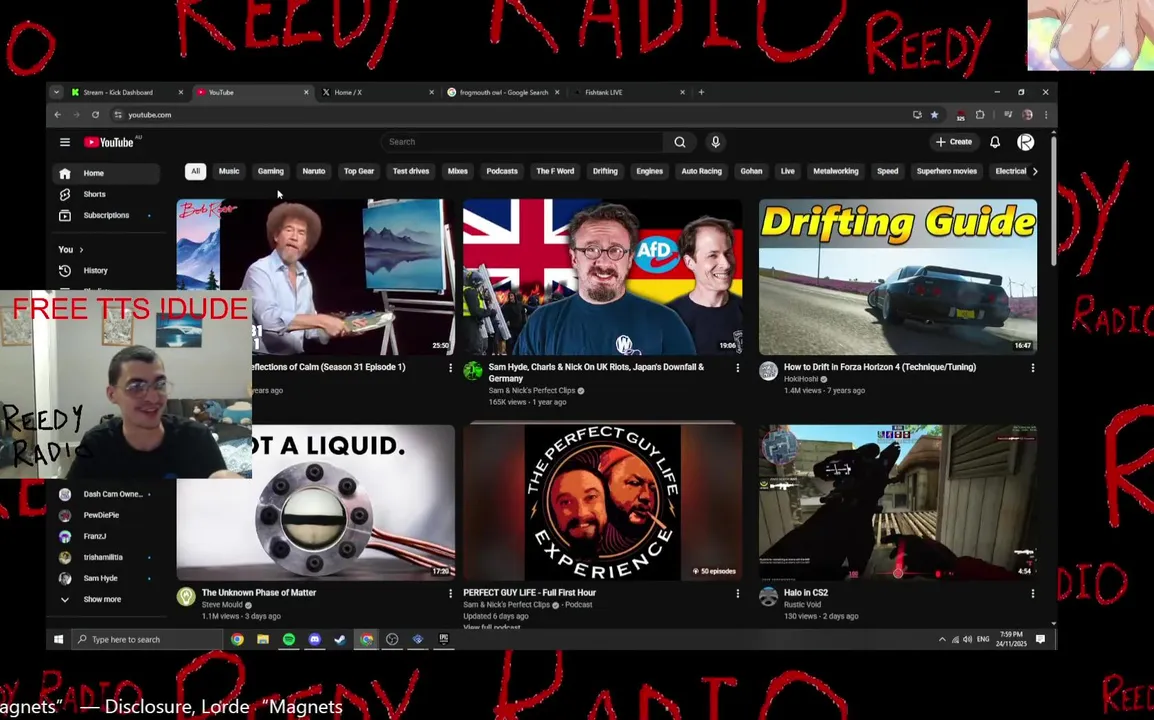Switch to Stream - Kick Dashboard tab

click(127, 92)
